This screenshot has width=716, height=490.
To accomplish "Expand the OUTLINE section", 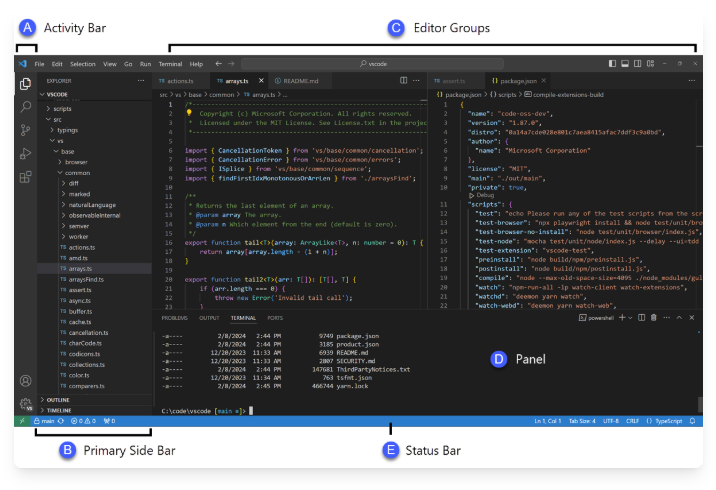I will click(x=58, y=400).
